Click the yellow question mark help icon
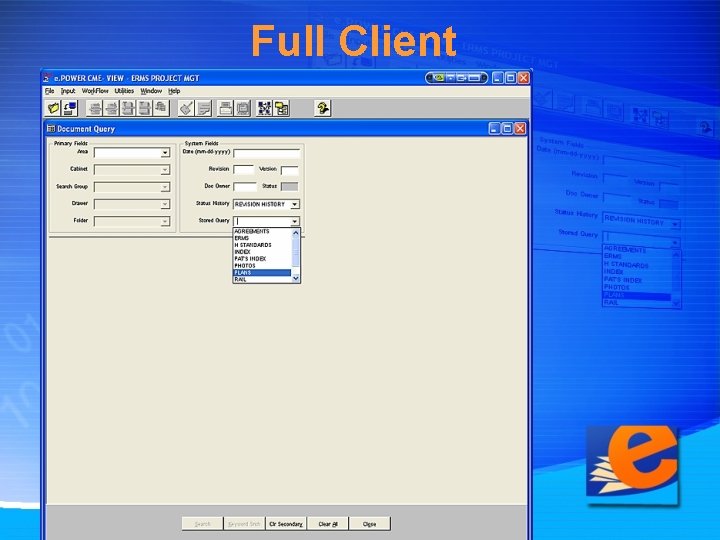 pyautogui.click(x=323, y=108)
